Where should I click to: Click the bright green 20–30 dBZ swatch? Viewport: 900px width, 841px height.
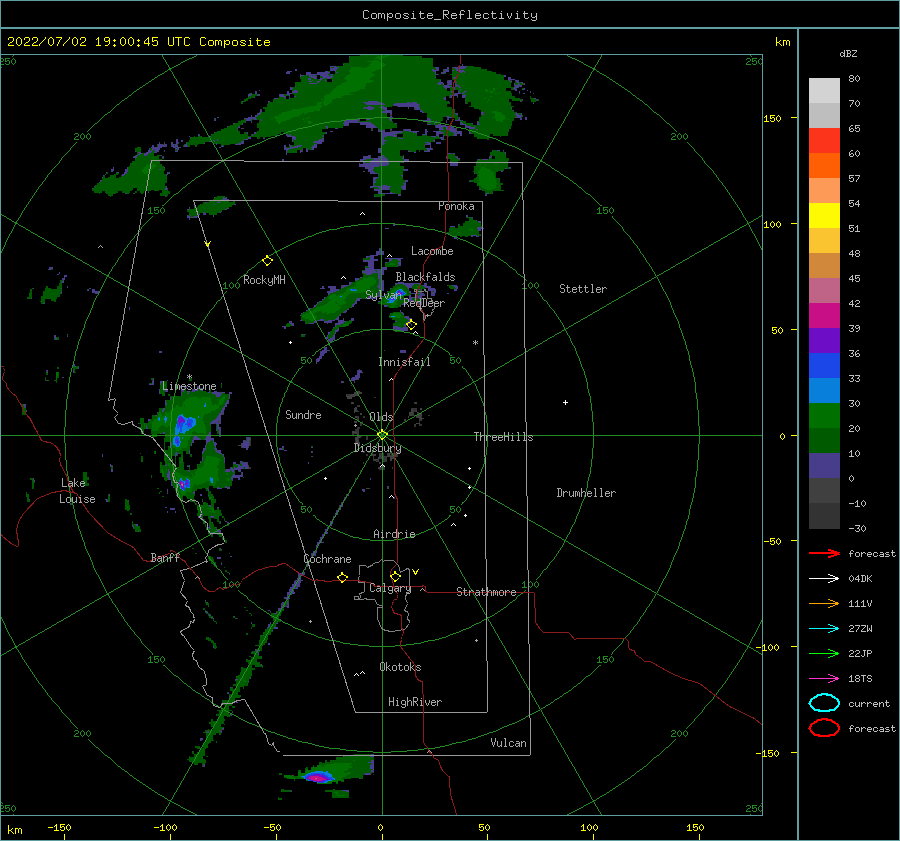(x=824, y=416)
